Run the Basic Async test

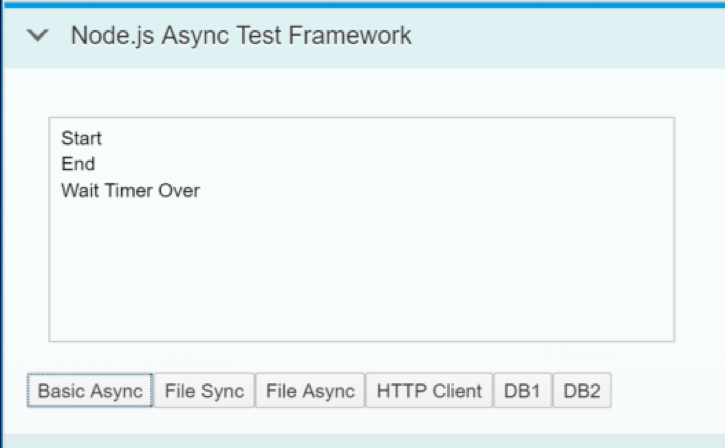(x=90, y=391)
